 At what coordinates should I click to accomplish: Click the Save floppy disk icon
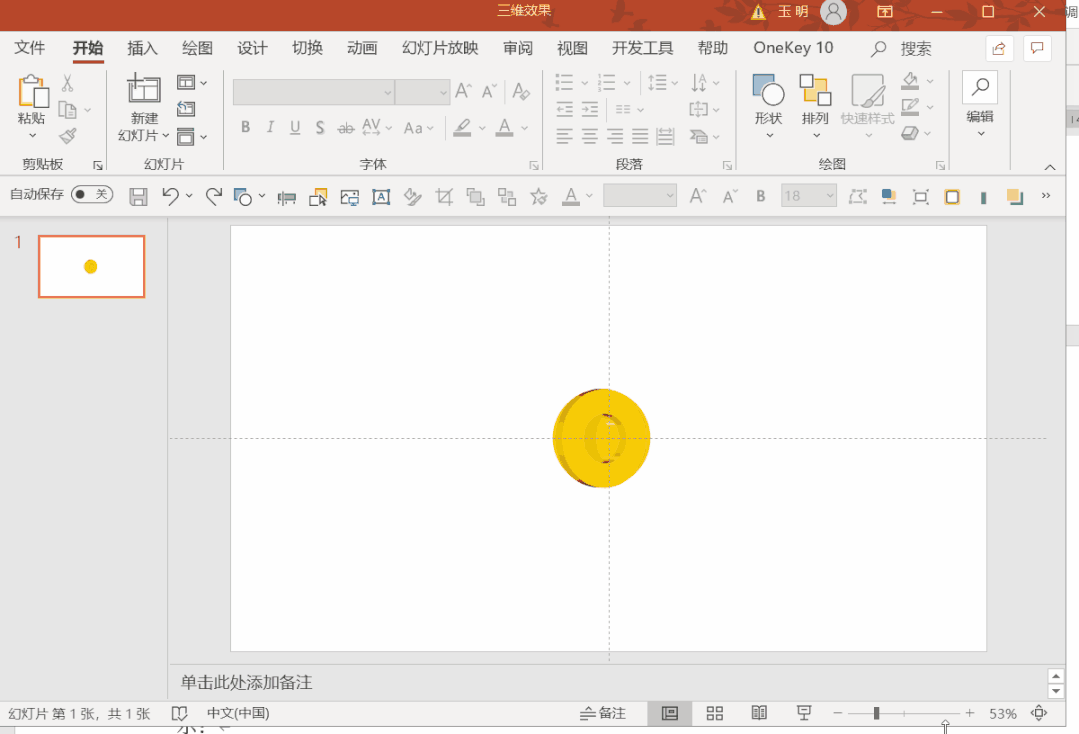pos(139,197)
